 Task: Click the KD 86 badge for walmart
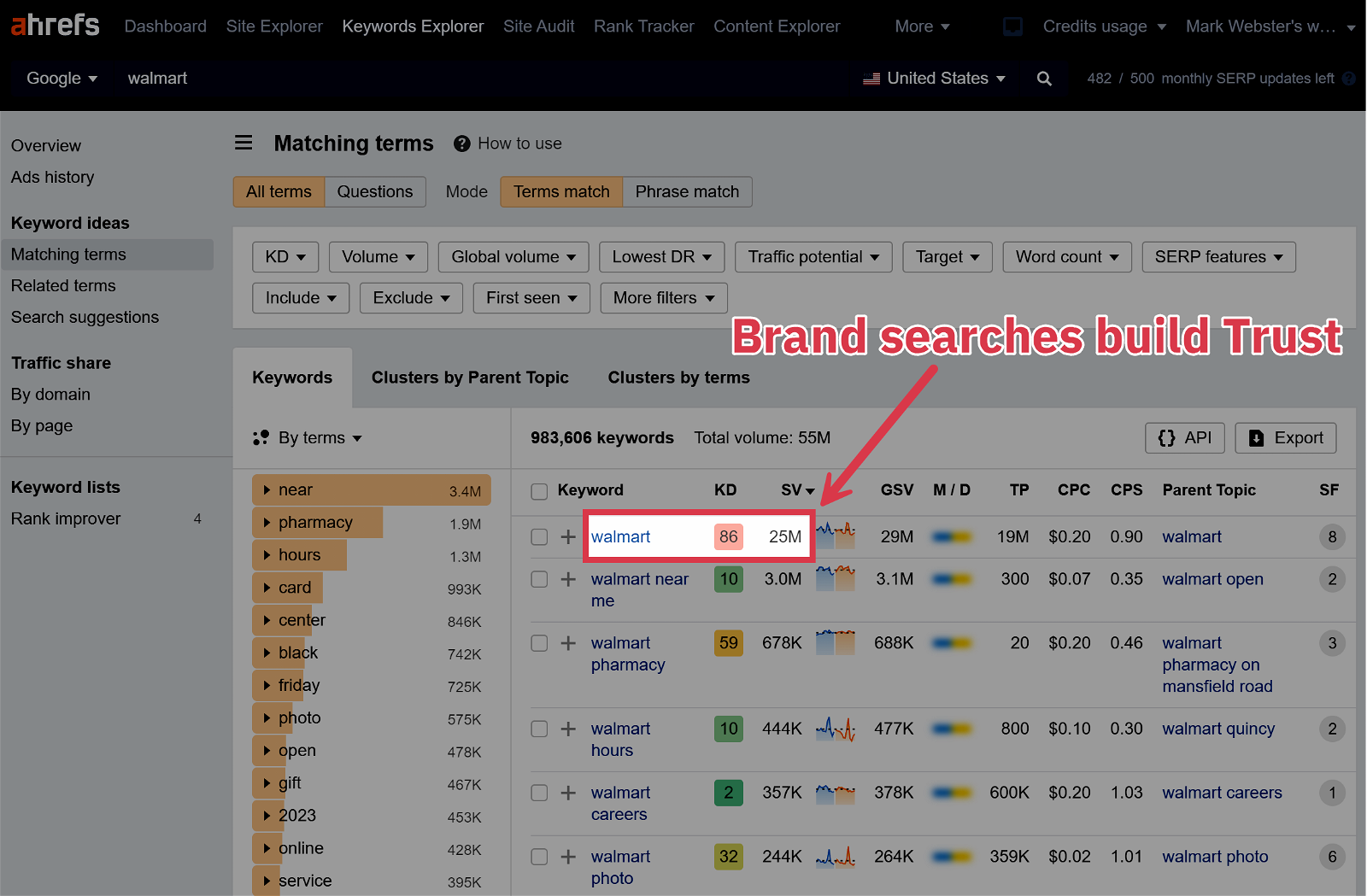click(x=728, y=537)
